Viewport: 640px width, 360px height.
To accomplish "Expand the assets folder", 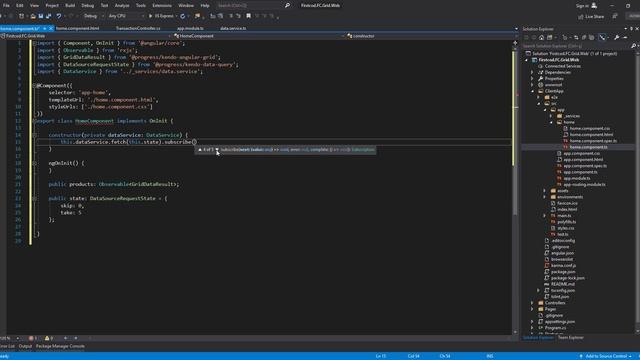I will pyautogui.click(x=544, y=191).
